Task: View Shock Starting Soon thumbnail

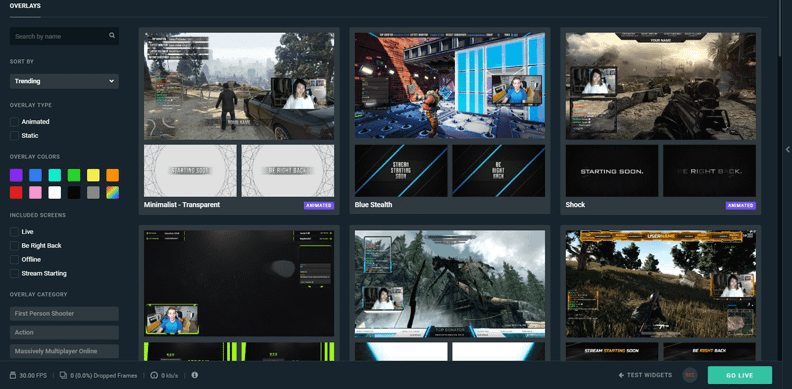Action: click(612, 171)
